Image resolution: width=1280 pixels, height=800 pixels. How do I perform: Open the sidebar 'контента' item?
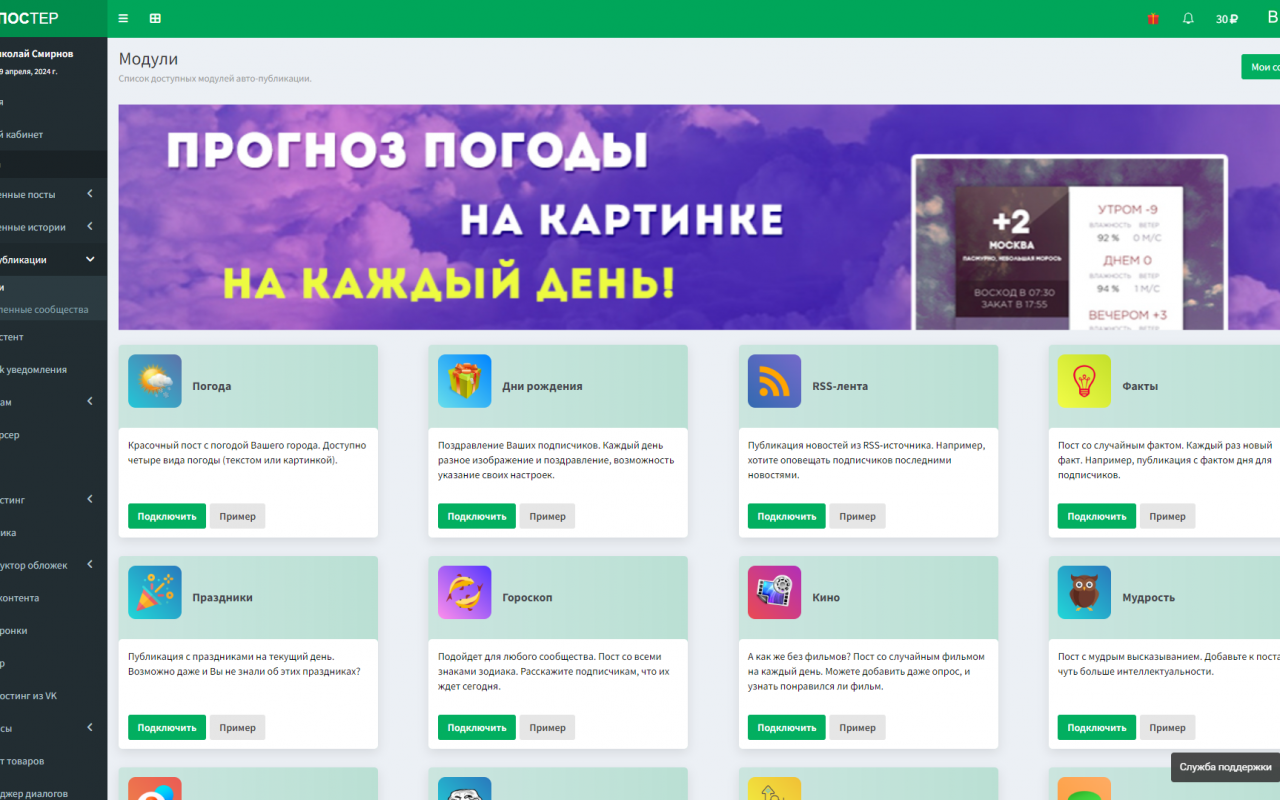click(53, 597)
